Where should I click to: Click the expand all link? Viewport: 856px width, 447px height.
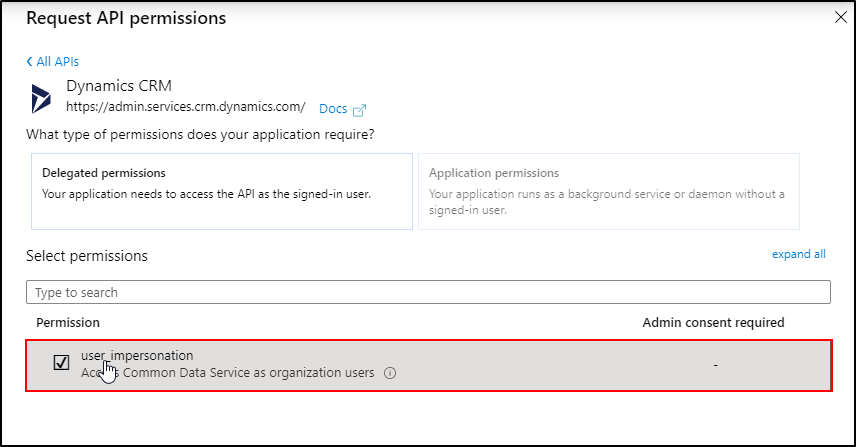click(798, 254)
